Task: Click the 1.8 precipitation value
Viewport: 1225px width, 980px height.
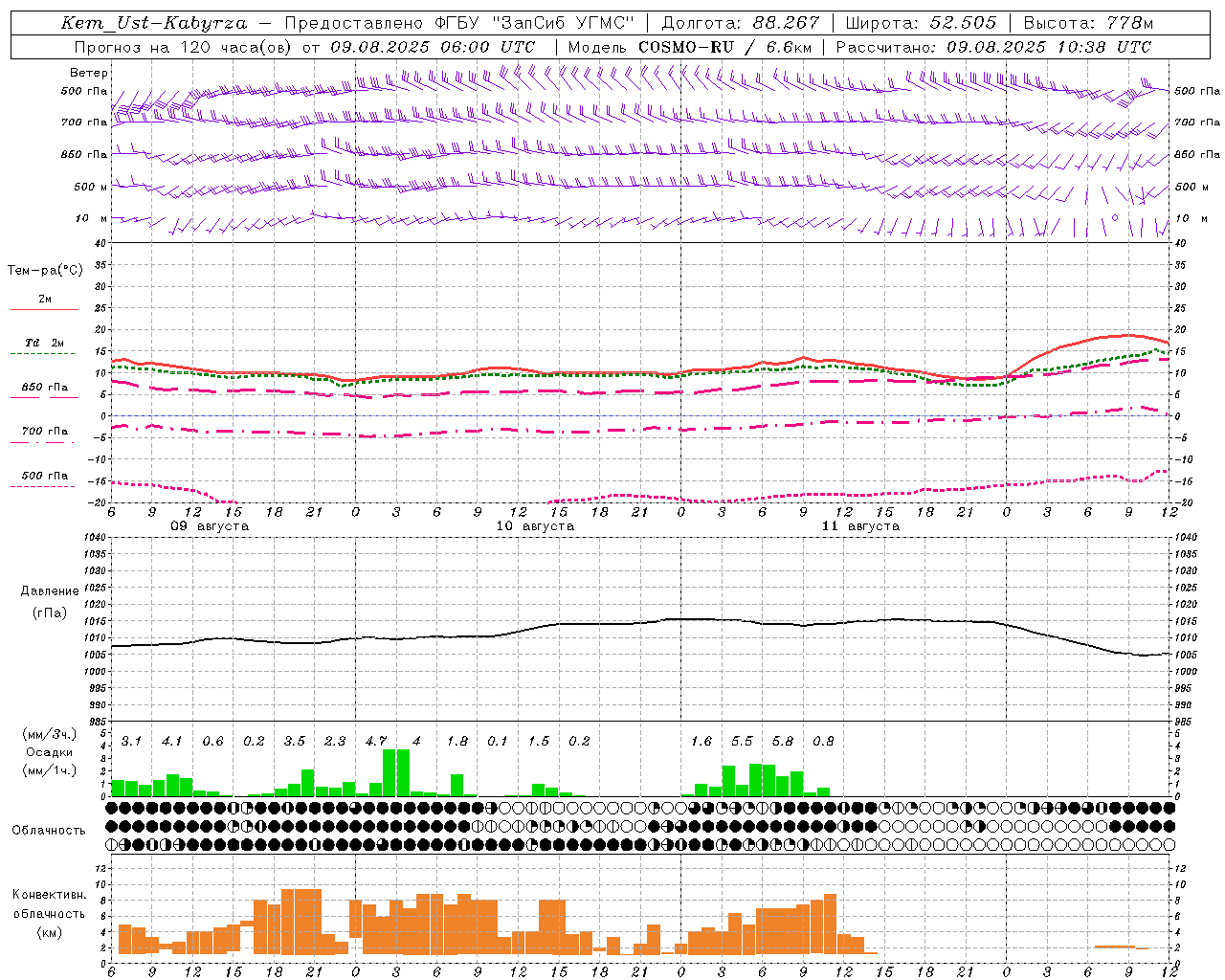Action: pyautogui.click(x=457, y=742)
